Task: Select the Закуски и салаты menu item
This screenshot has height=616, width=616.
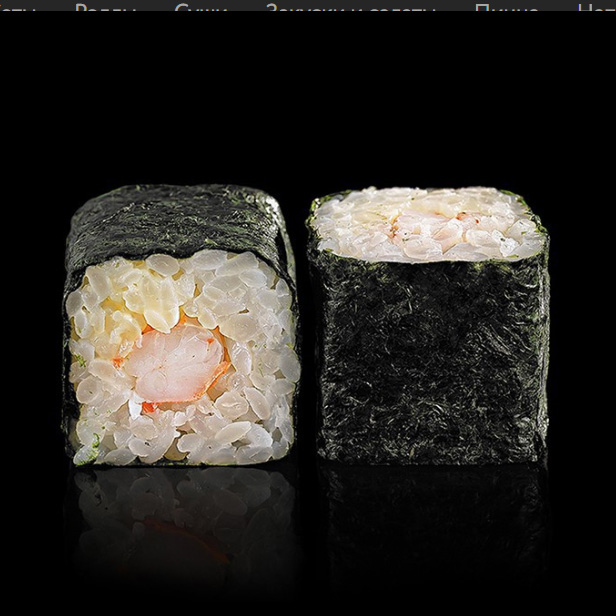Action: point(350,8)
